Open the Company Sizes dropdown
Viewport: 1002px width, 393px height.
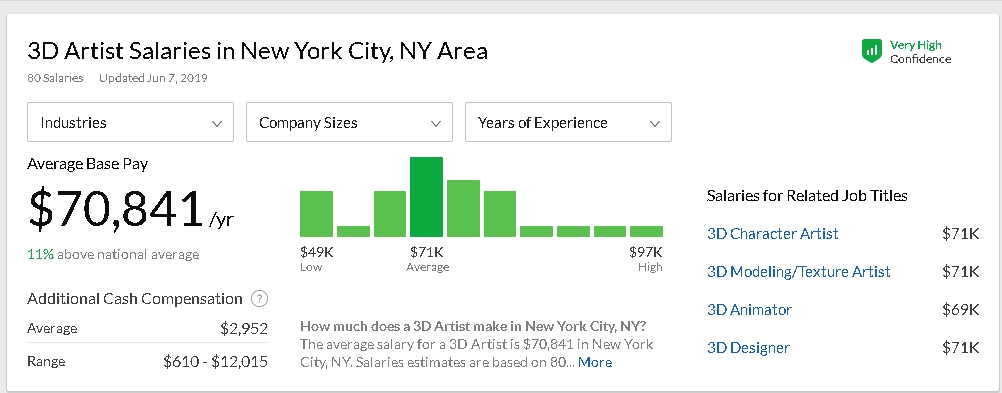349,122
